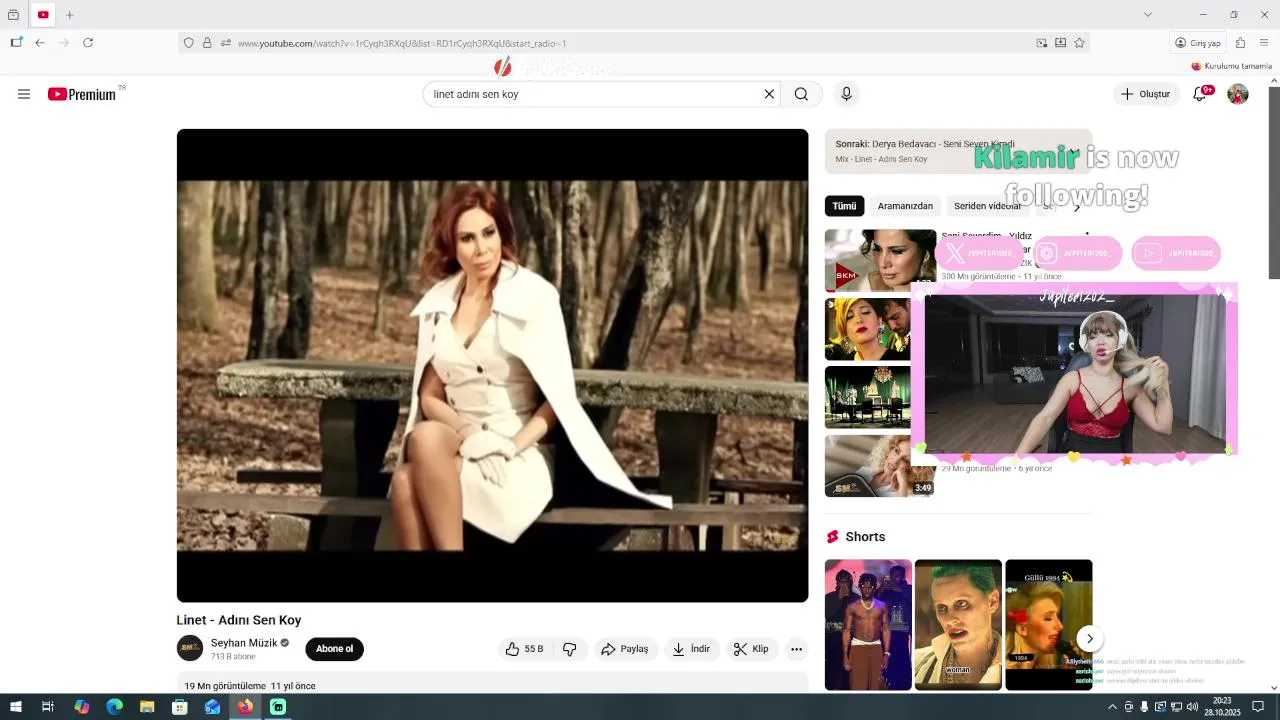The image size is (1280, 720).
Task: Go forward with the browser forward arrow
Action: [x=64, y=43]
